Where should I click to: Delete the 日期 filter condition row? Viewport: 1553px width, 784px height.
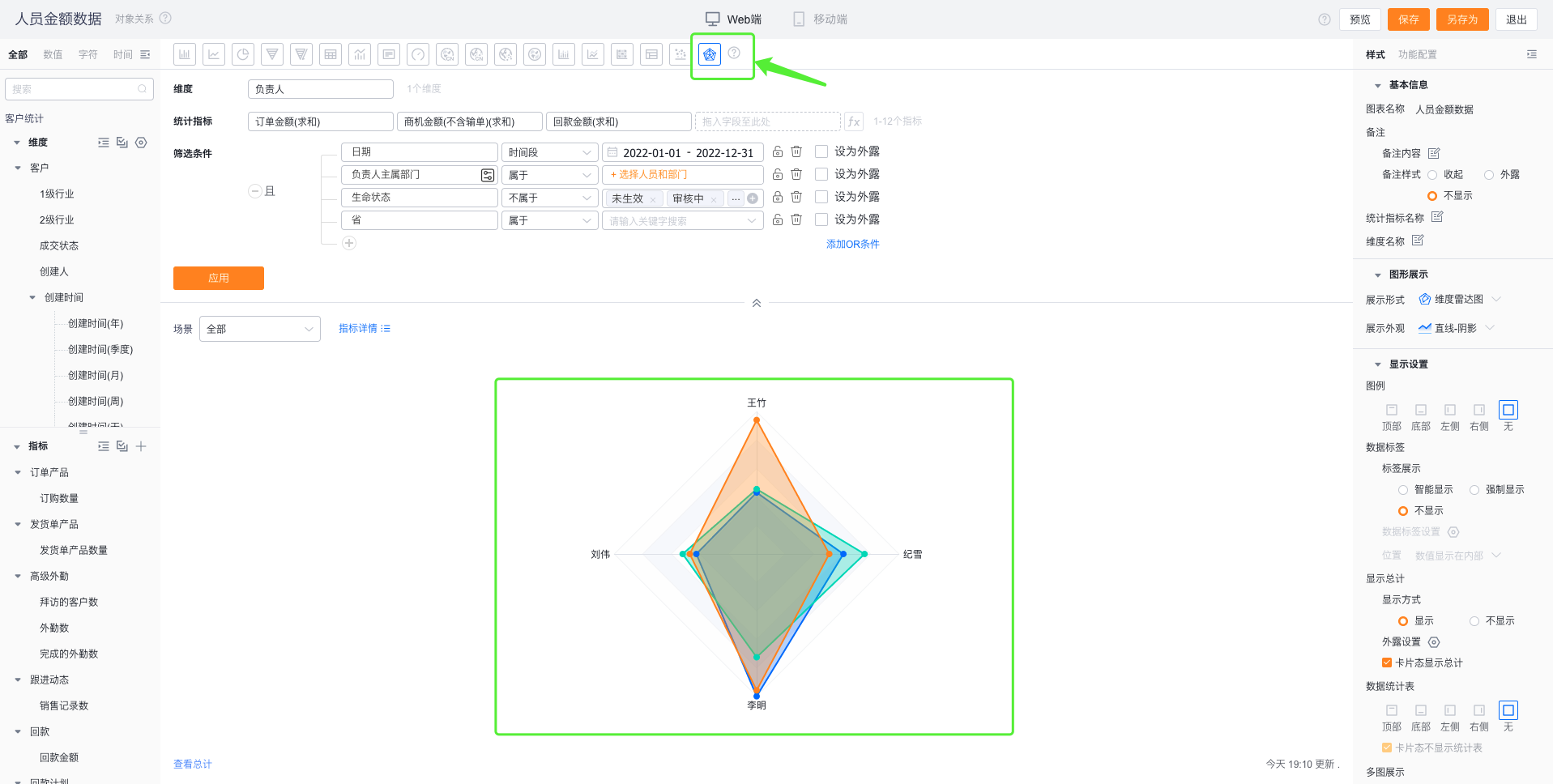(x=796, y=152)
